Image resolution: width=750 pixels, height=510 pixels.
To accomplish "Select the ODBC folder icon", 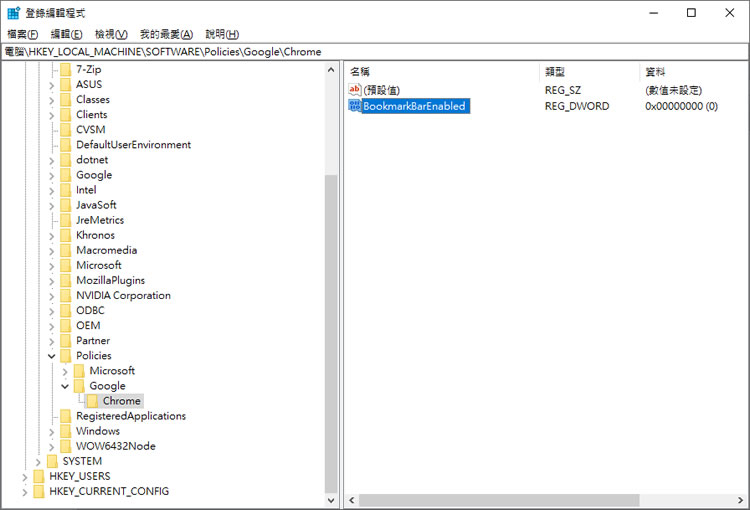I will (66, 310).
